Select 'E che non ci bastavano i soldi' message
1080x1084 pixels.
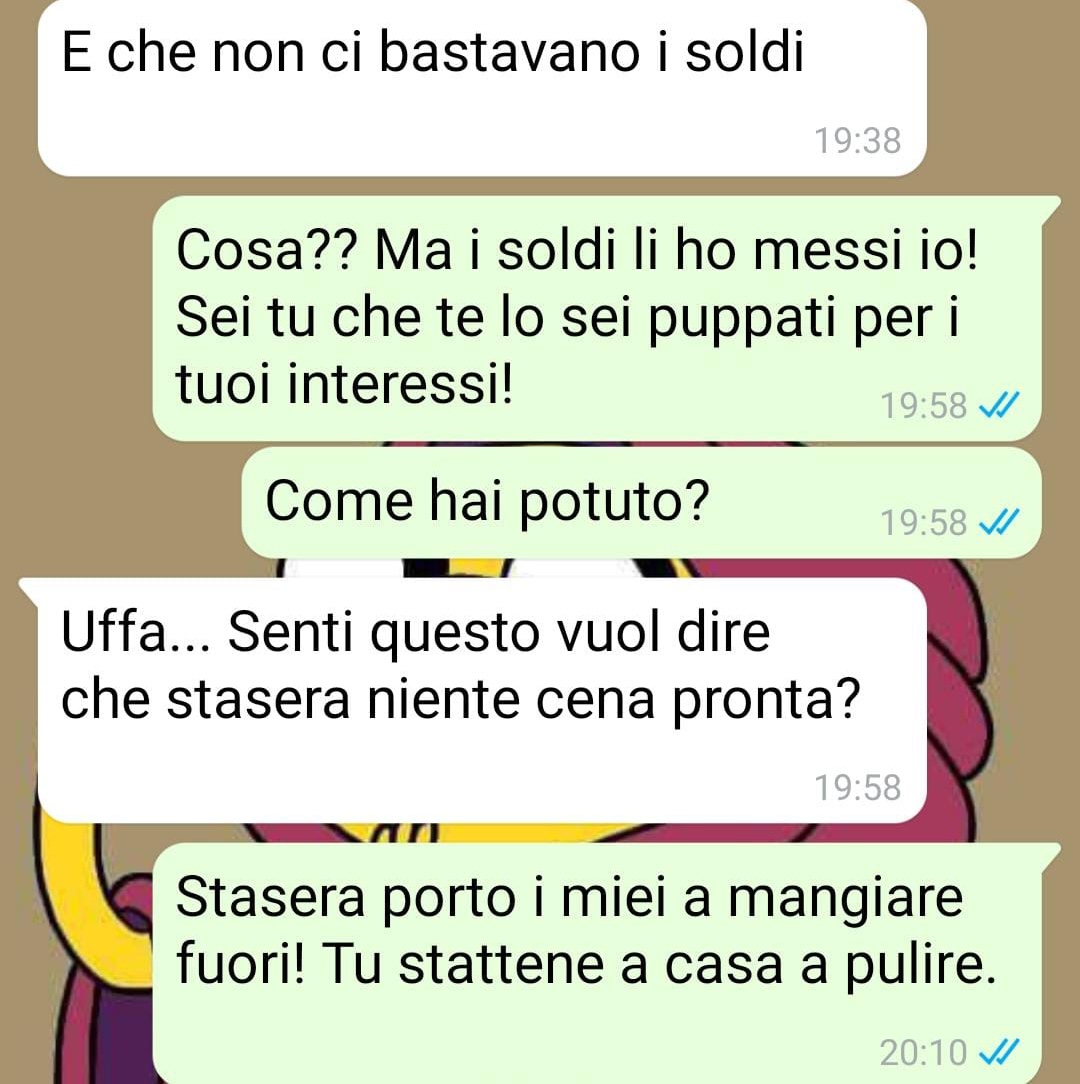(x=482, y=88)
